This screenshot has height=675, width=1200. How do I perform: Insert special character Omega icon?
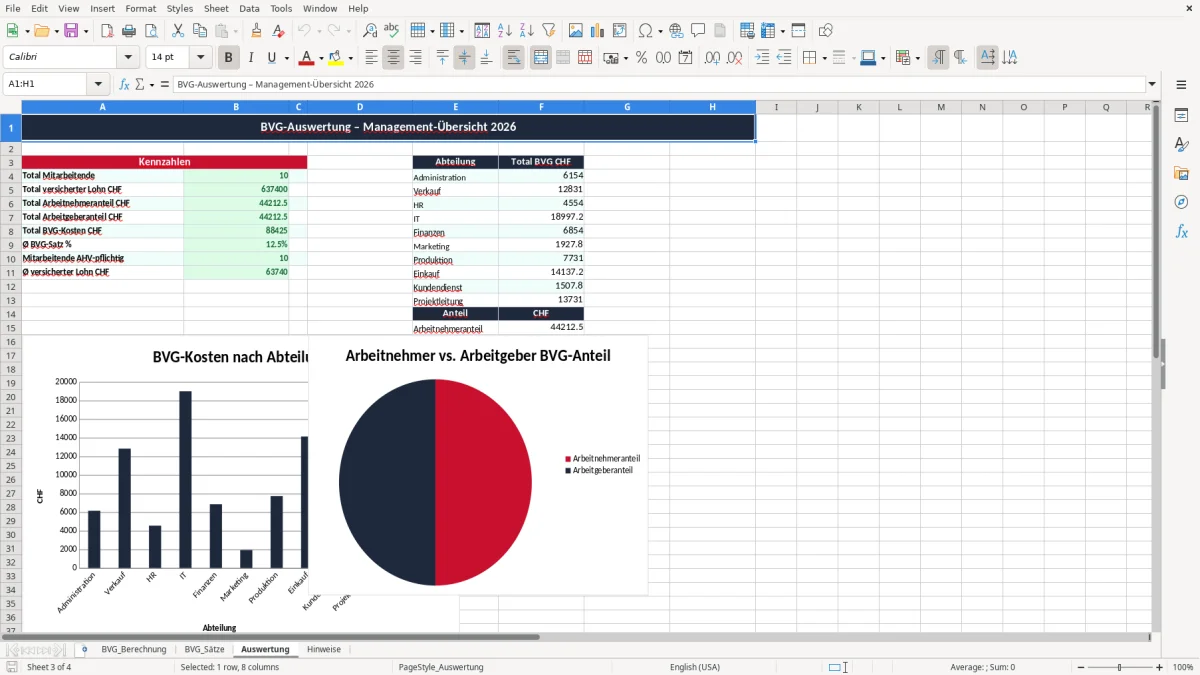(x=645, y=31)
